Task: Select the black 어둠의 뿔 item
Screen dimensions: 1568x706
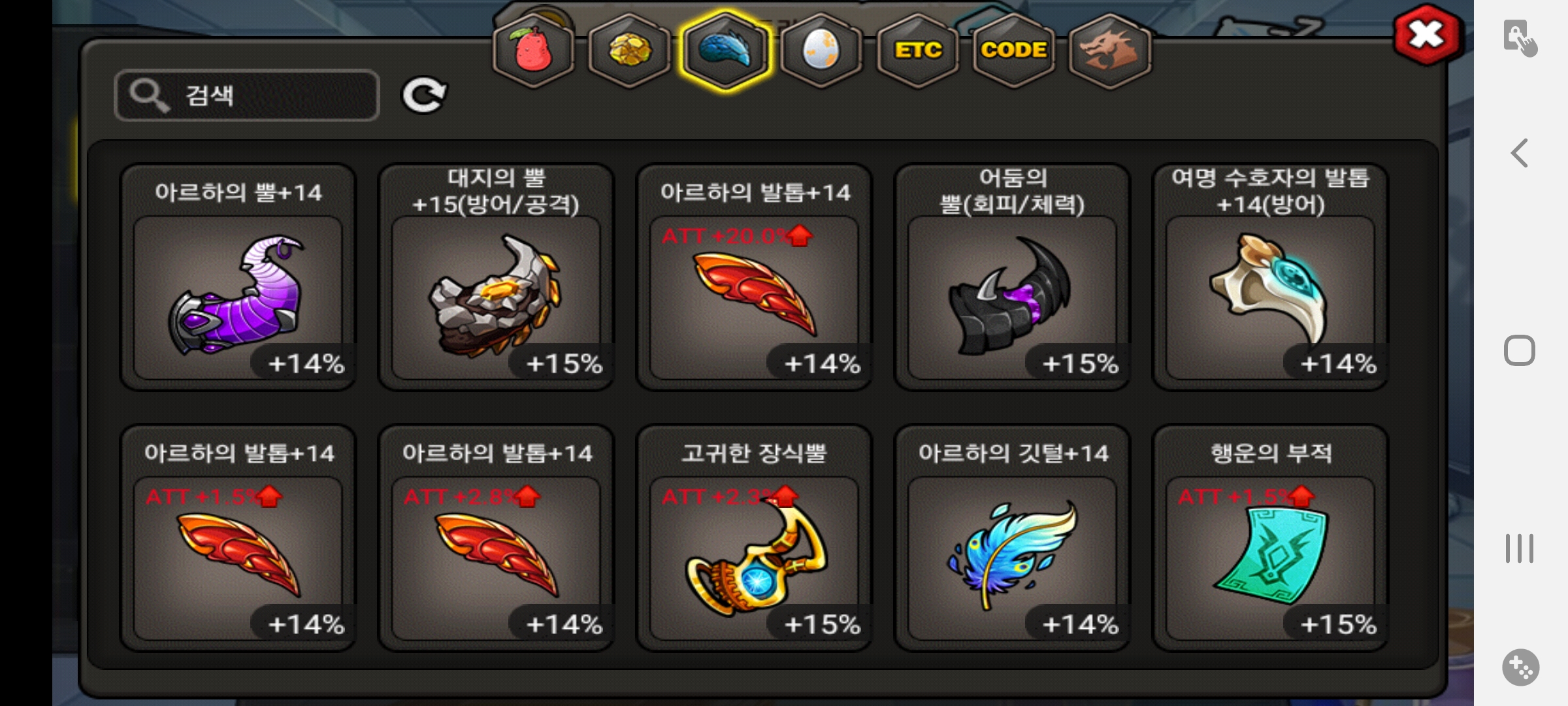Action: pos(1013,277)
